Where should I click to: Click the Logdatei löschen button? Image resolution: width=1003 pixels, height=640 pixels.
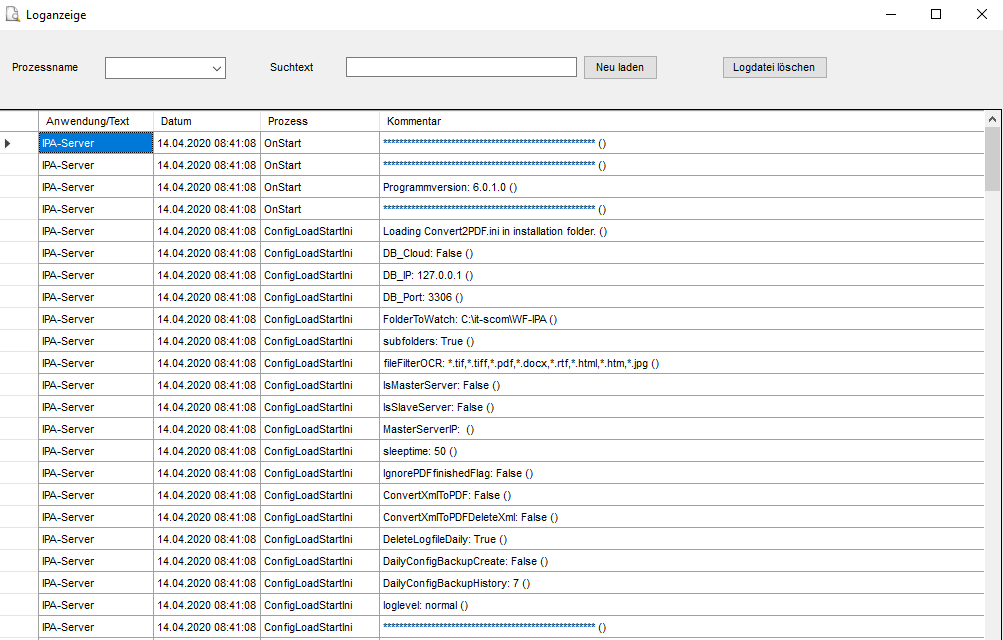774,67
